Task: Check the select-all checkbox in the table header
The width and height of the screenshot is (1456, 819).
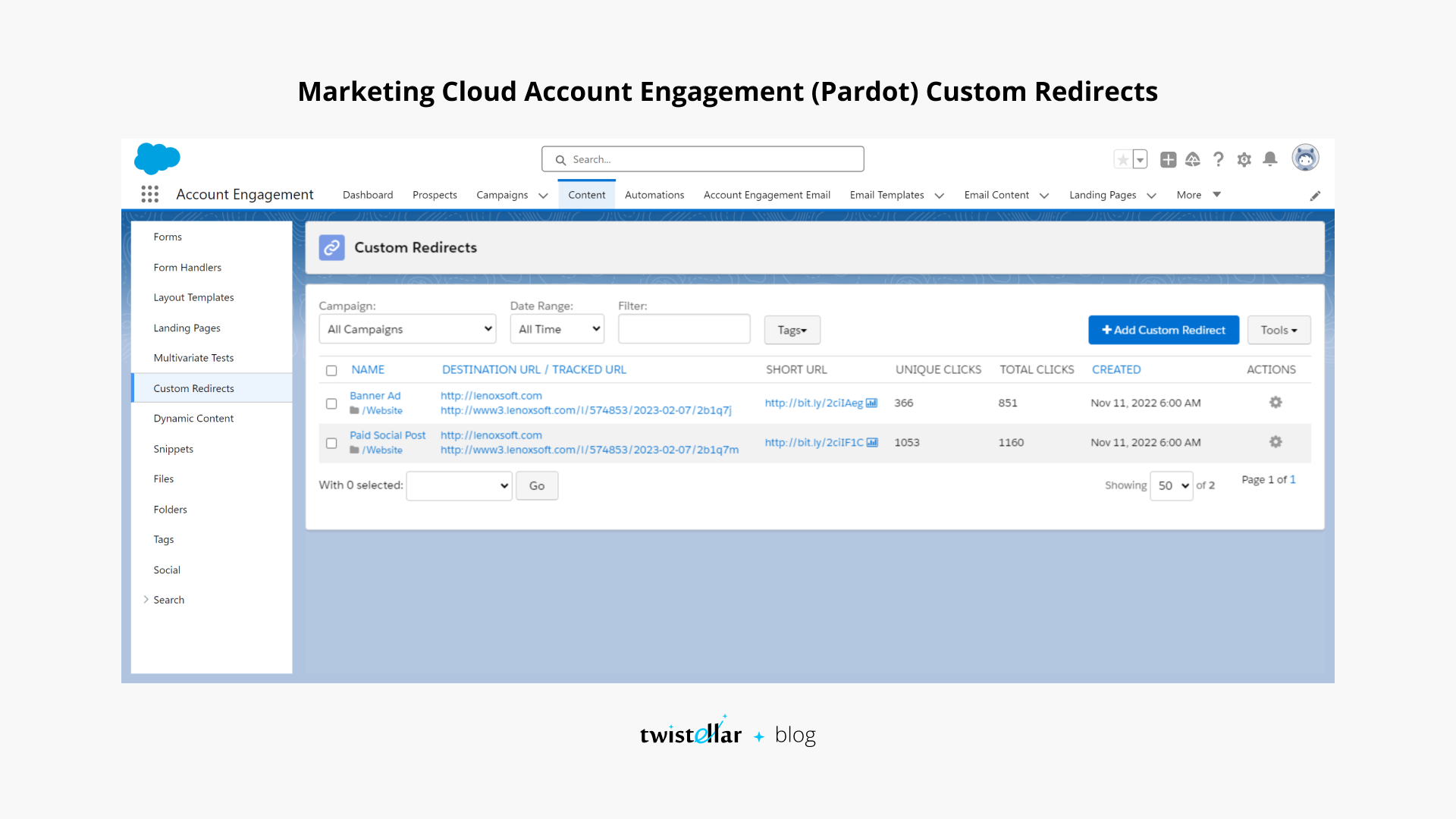Action: [x=331, y=370]
